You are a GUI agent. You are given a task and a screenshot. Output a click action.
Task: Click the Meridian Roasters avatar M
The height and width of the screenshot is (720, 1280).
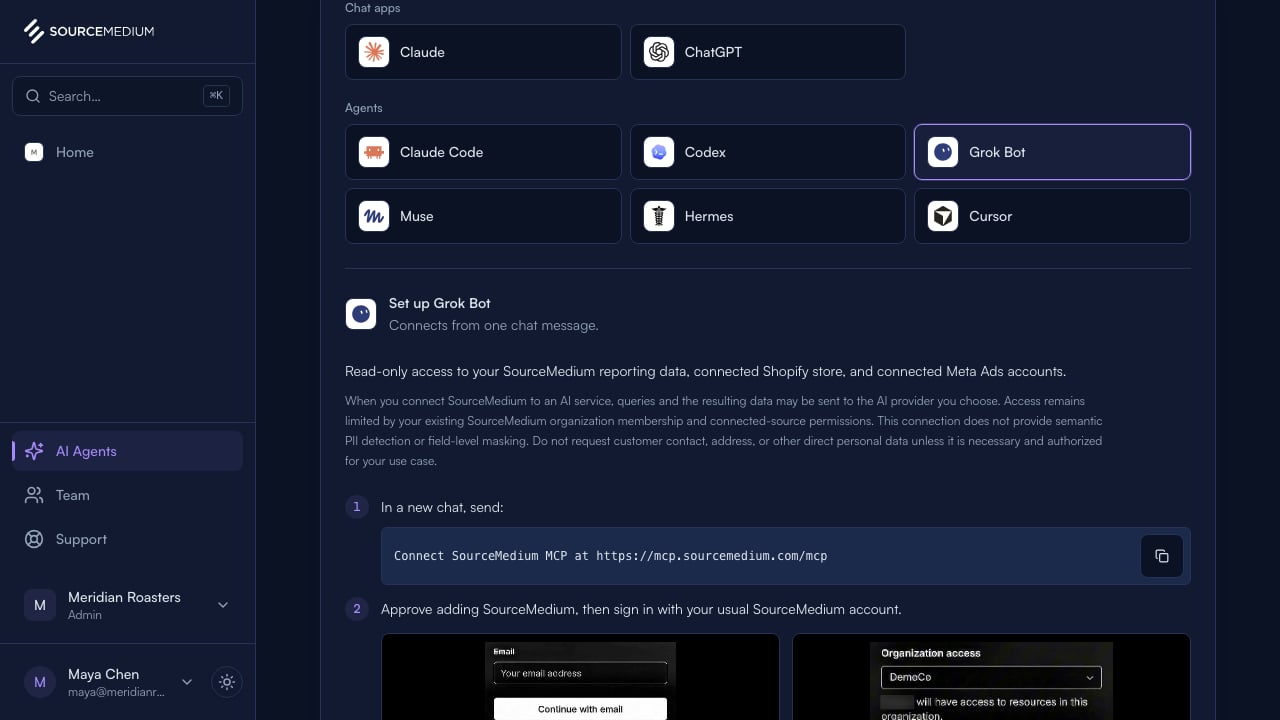(40, 605)
